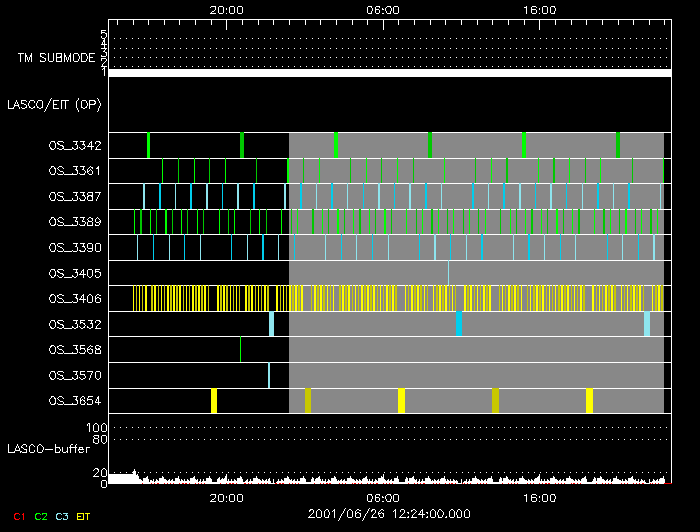Image resolution: width=700 pixels, height=532 pixels.
Task: Click the first green marker in OS_3342 row
Action: point(148,145)
